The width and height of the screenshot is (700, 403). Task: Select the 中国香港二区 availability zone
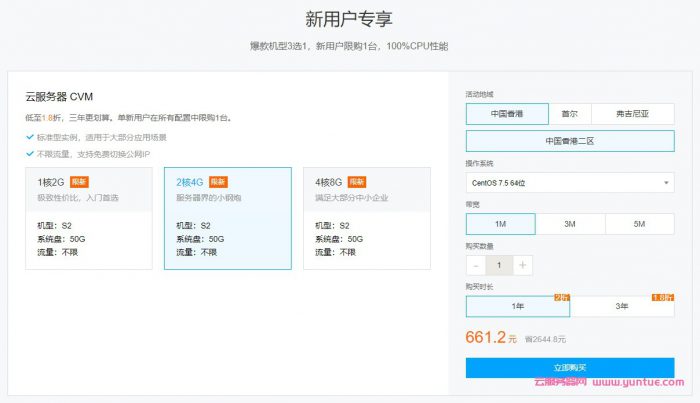pyautogui.click(x=569, y=141)
